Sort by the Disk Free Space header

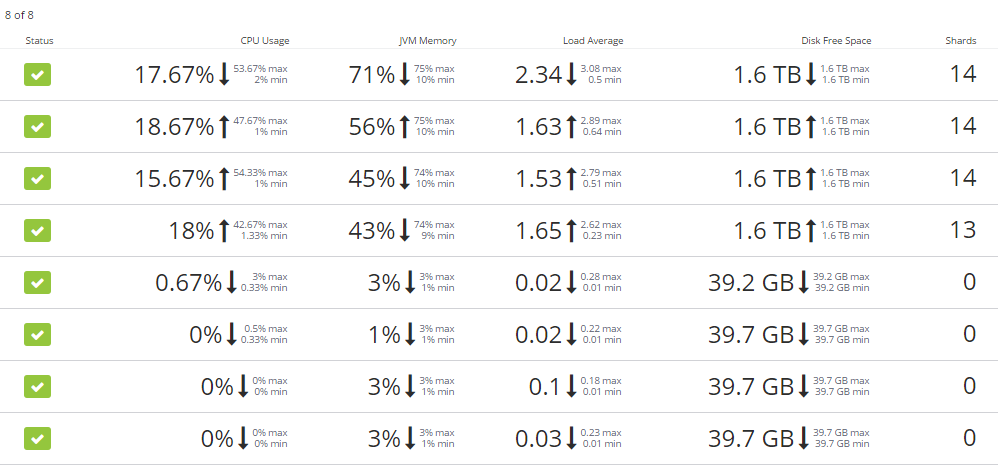pos(836,41)
